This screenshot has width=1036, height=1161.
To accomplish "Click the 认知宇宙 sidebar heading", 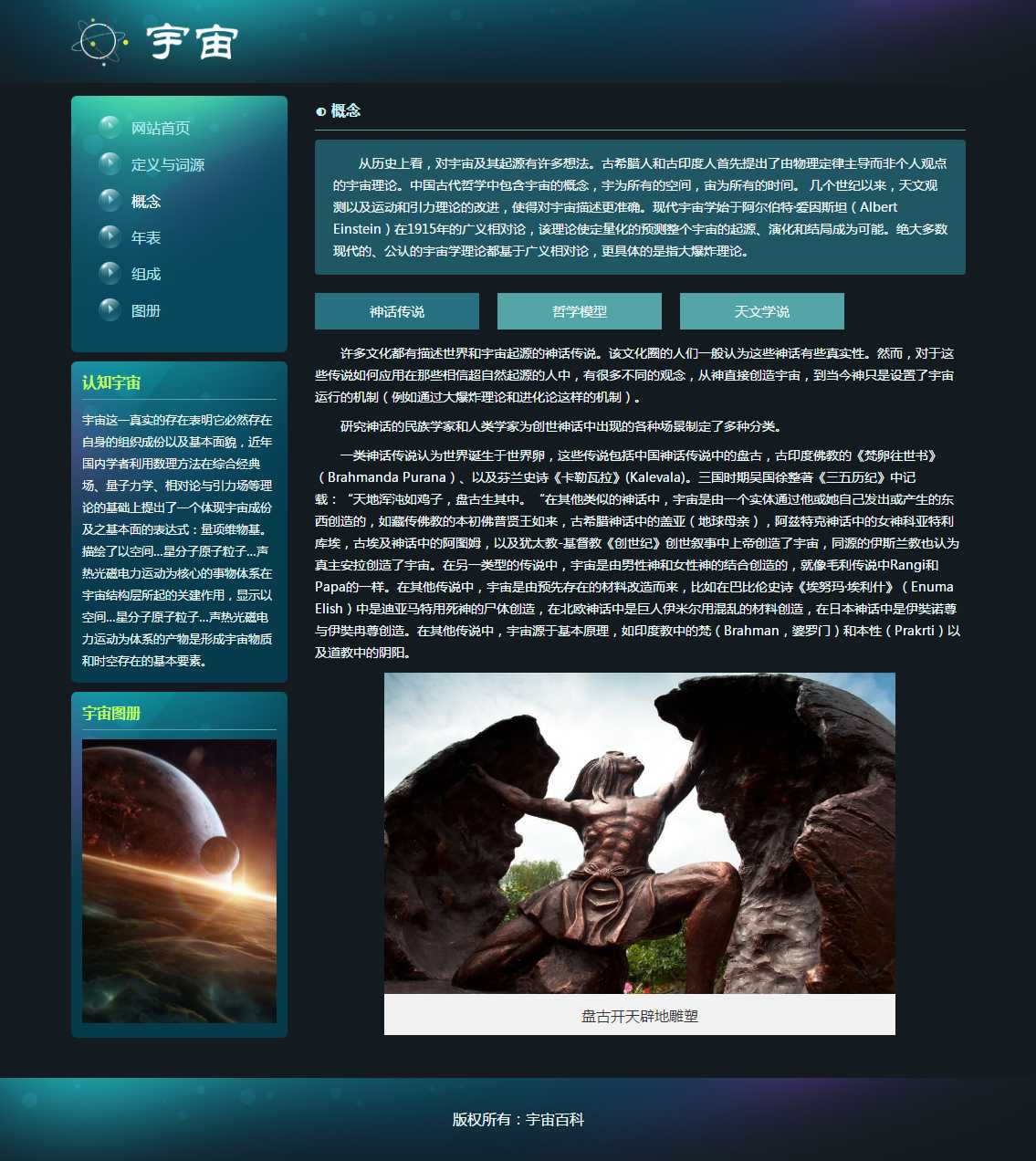I will click(x=111, y=383).
